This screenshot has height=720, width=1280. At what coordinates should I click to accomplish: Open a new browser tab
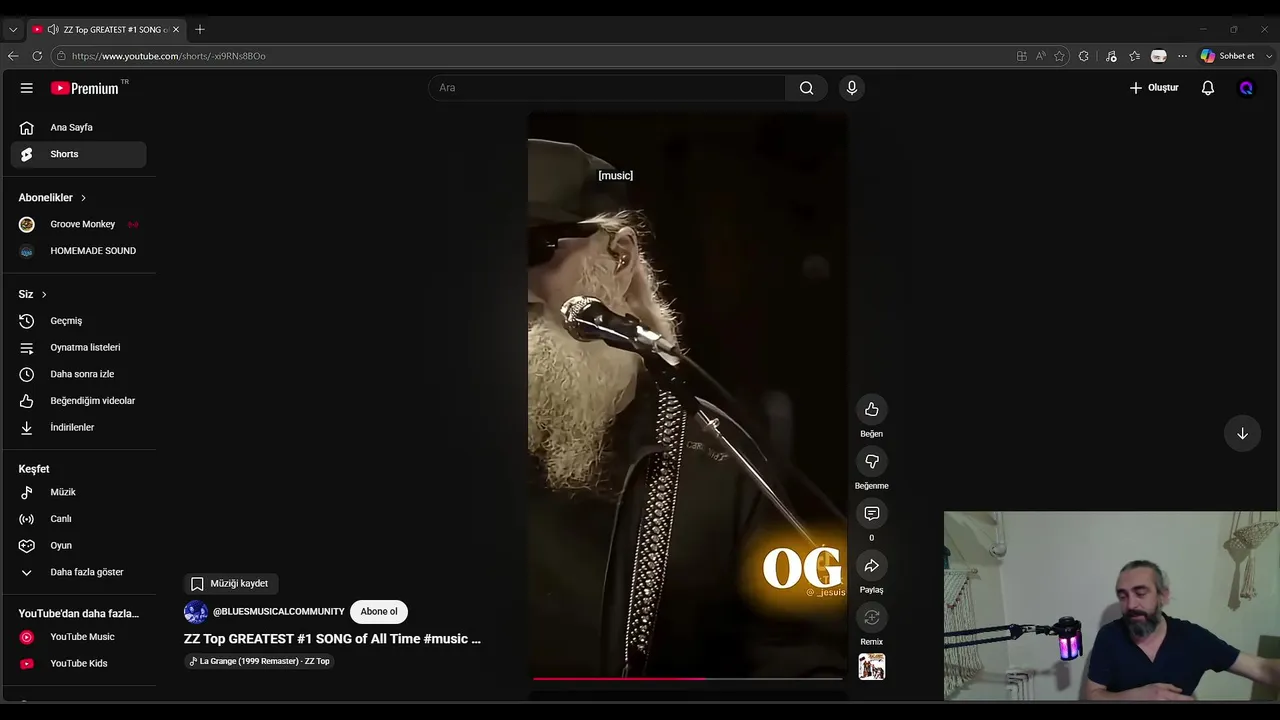200,29
